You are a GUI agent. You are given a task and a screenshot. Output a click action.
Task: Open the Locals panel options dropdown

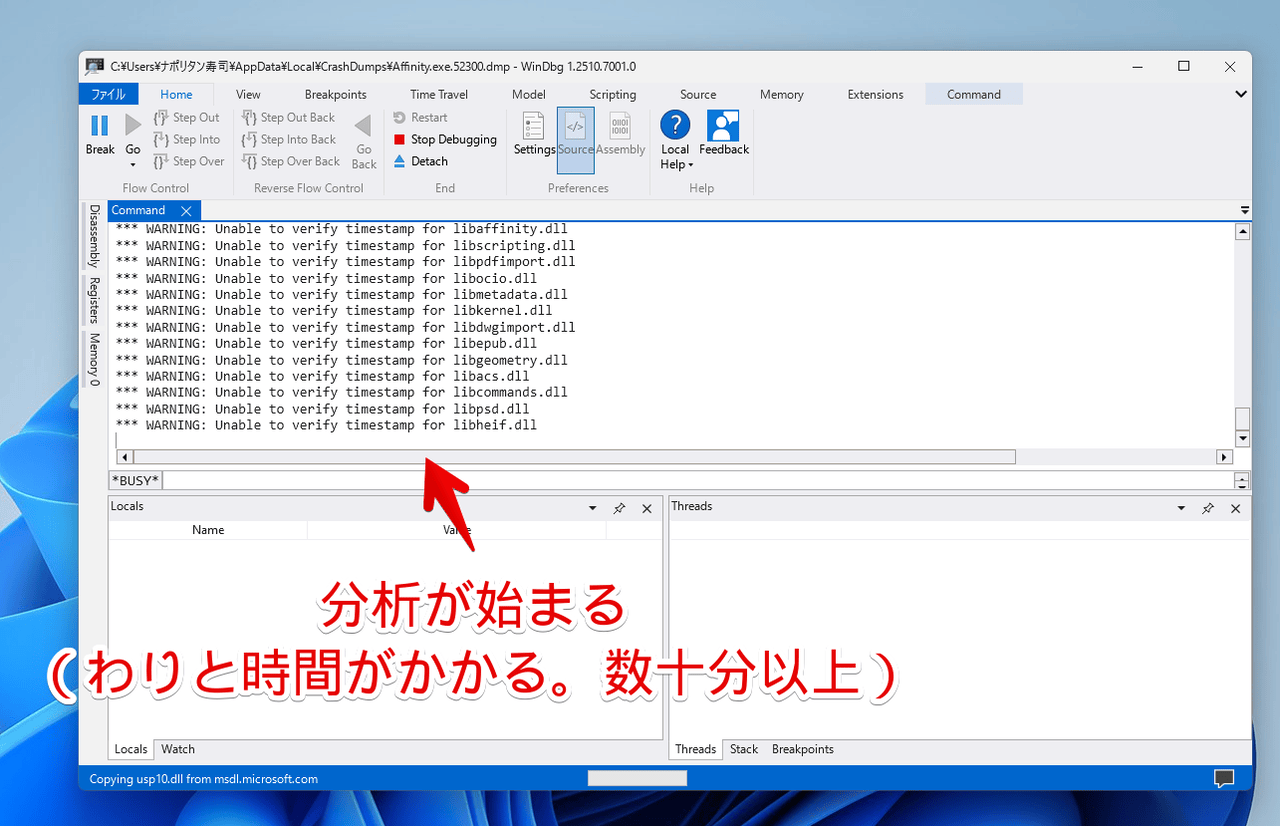(592, 509)
